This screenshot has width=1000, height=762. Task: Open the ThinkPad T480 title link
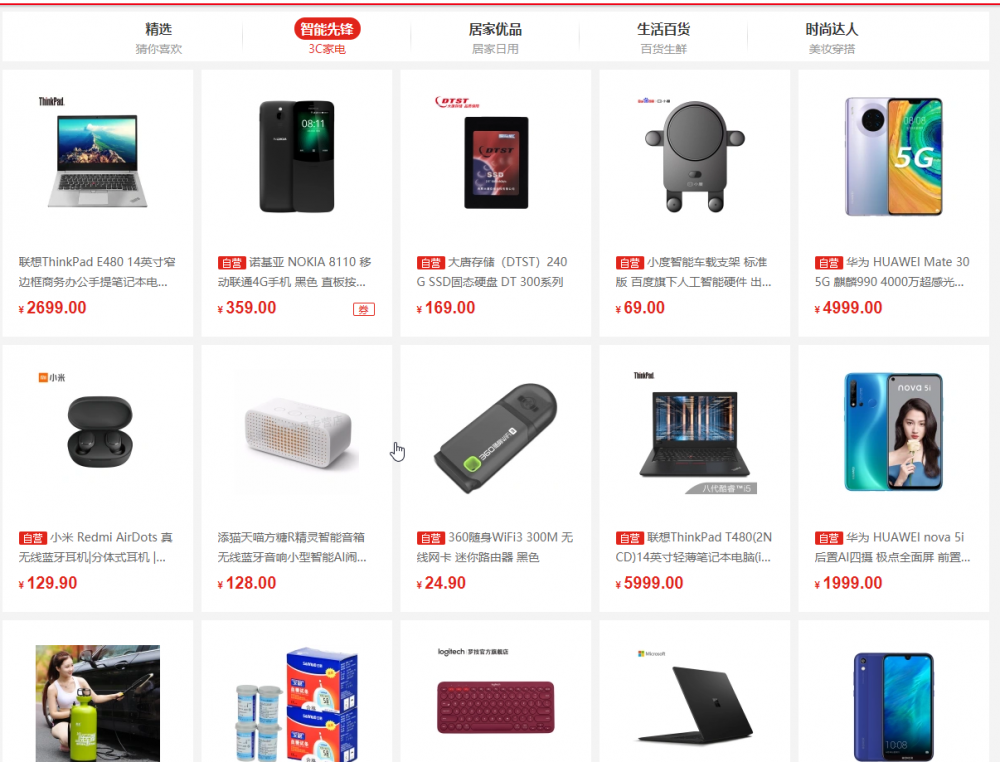coord(694,547)
